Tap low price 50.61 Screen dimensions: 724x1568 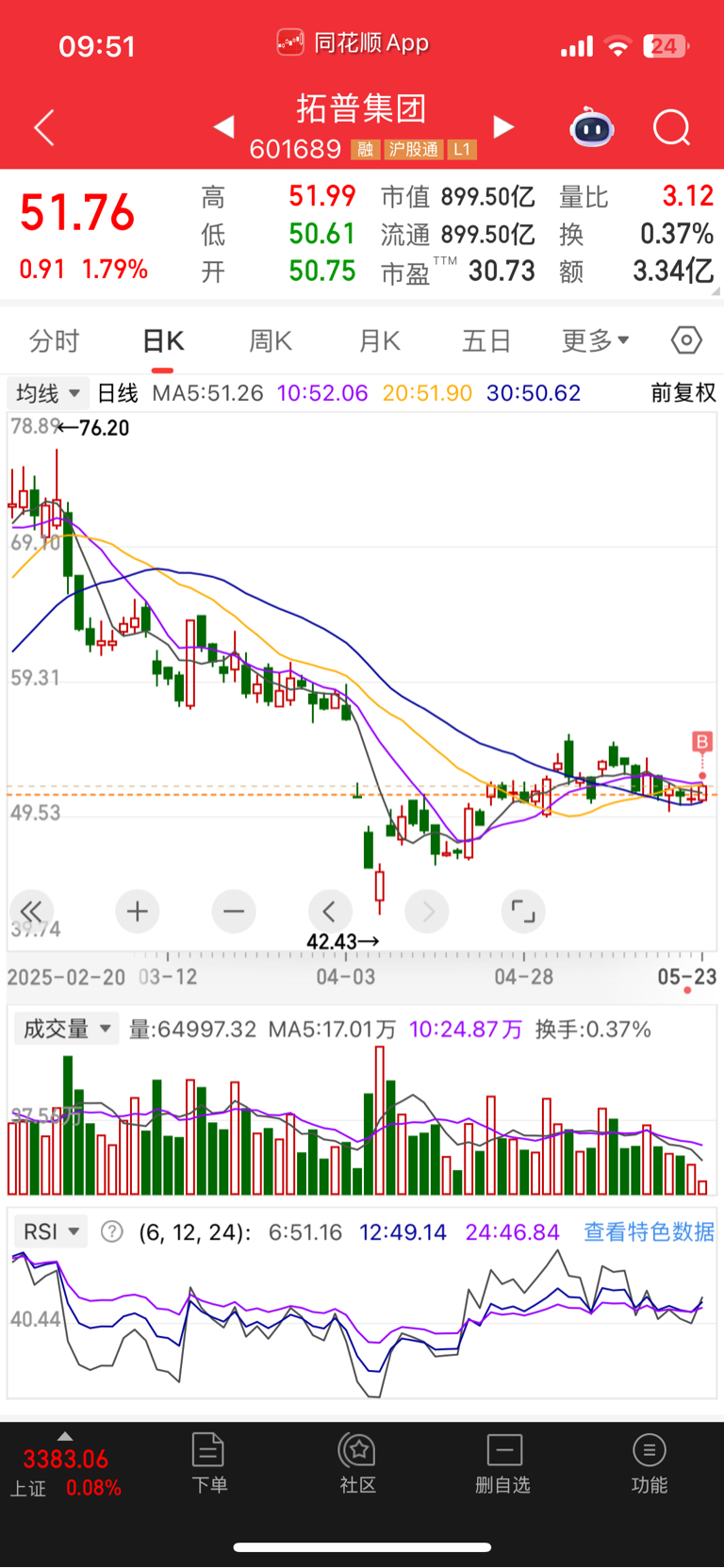point(322,234)
